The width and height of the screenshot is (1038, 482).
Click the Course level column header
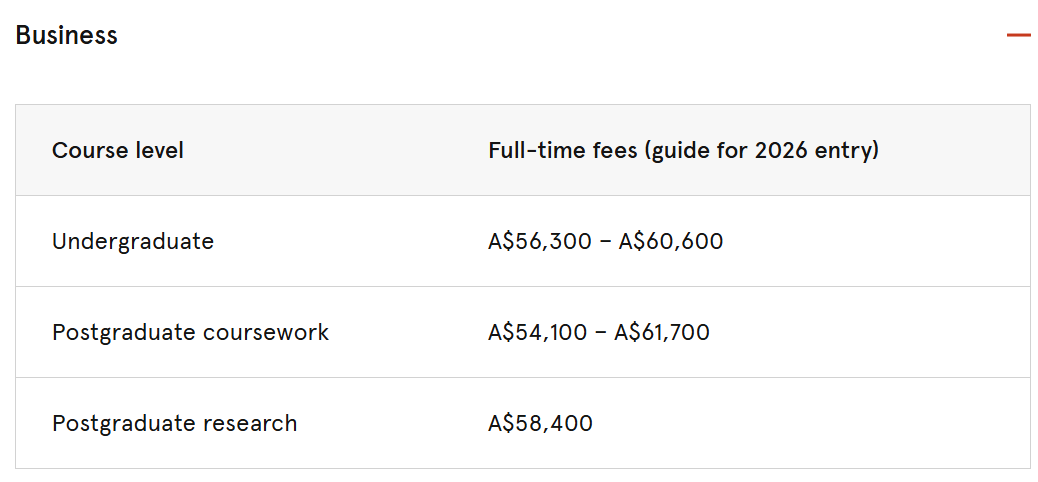[x=118, y=150]
